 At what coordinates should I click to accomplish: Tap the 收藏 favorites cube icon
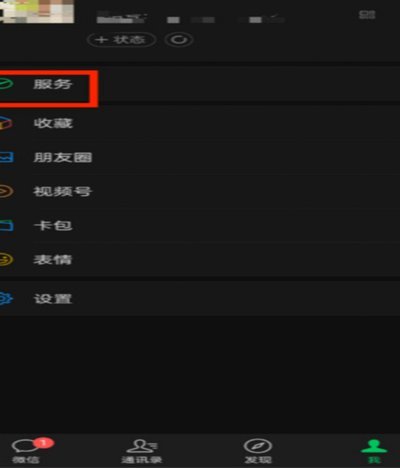(x=6, y=123)
